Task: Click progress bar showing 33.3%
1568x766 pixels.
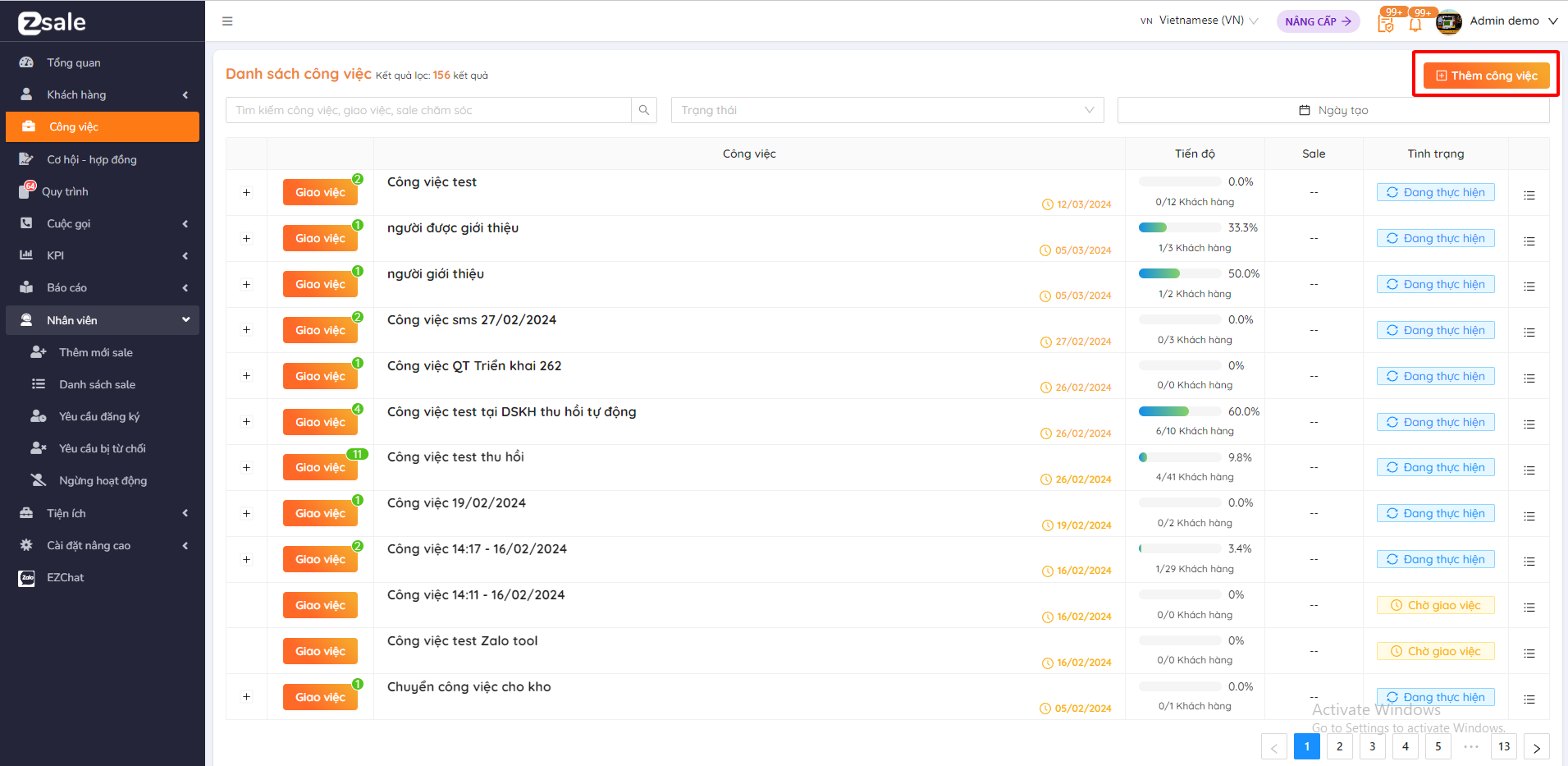Action: tap(1180, 227)
